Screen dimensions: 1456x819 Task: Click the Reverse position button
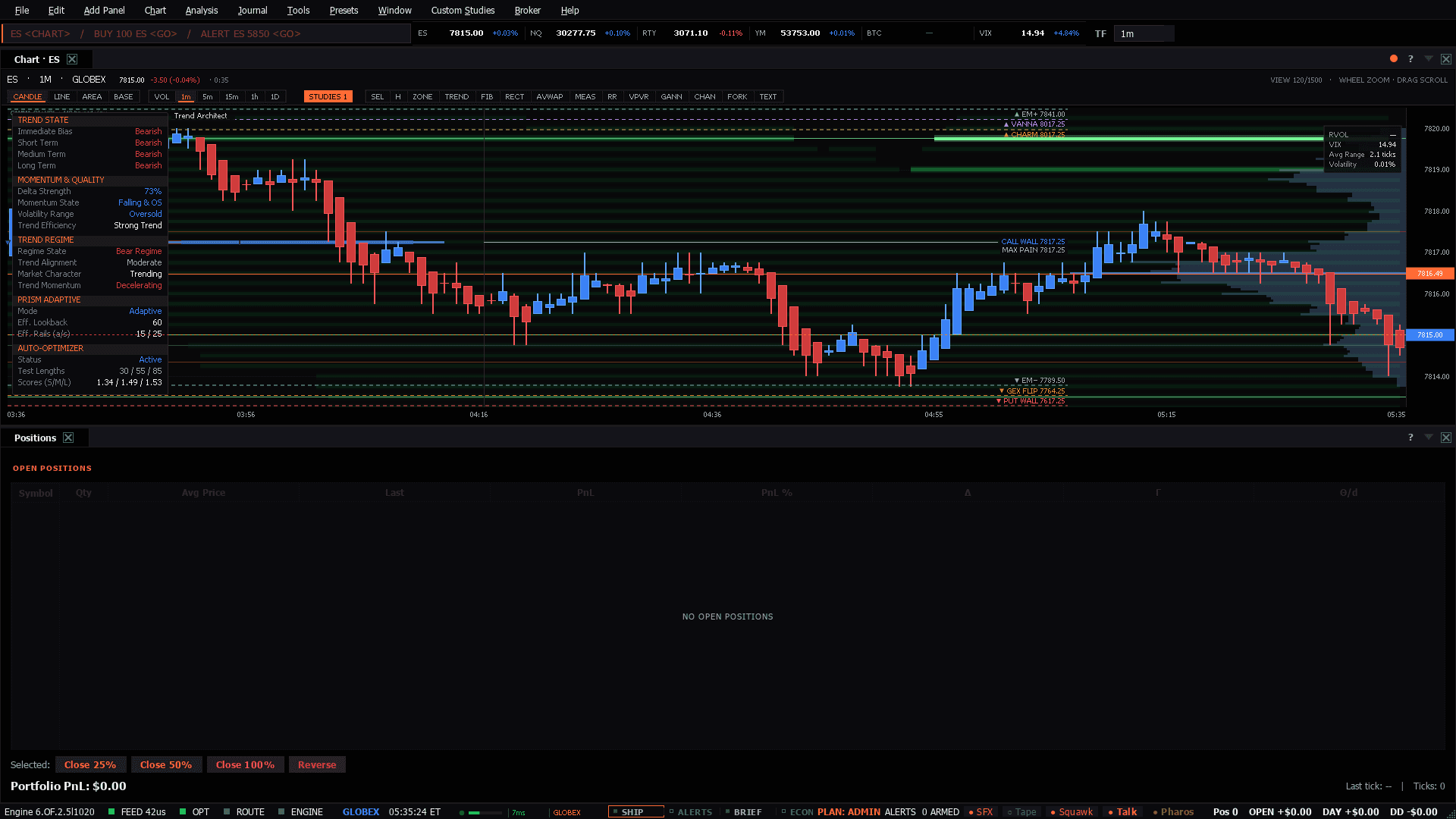click(317, 764)
